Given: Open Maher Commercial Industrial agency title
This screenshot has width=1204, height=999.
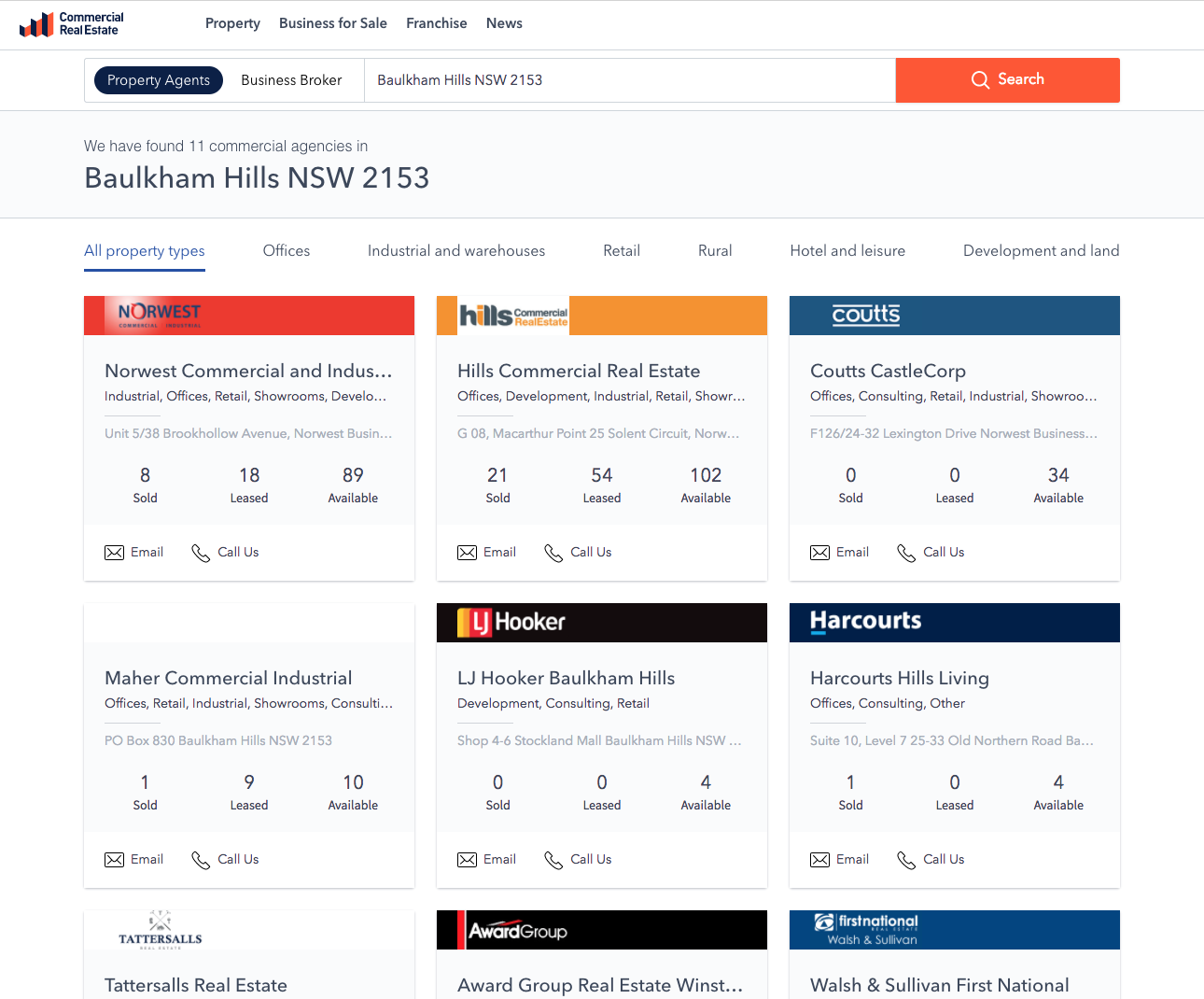Looking at the screenshot, I should pyautogui.click(x=229, y=679).
